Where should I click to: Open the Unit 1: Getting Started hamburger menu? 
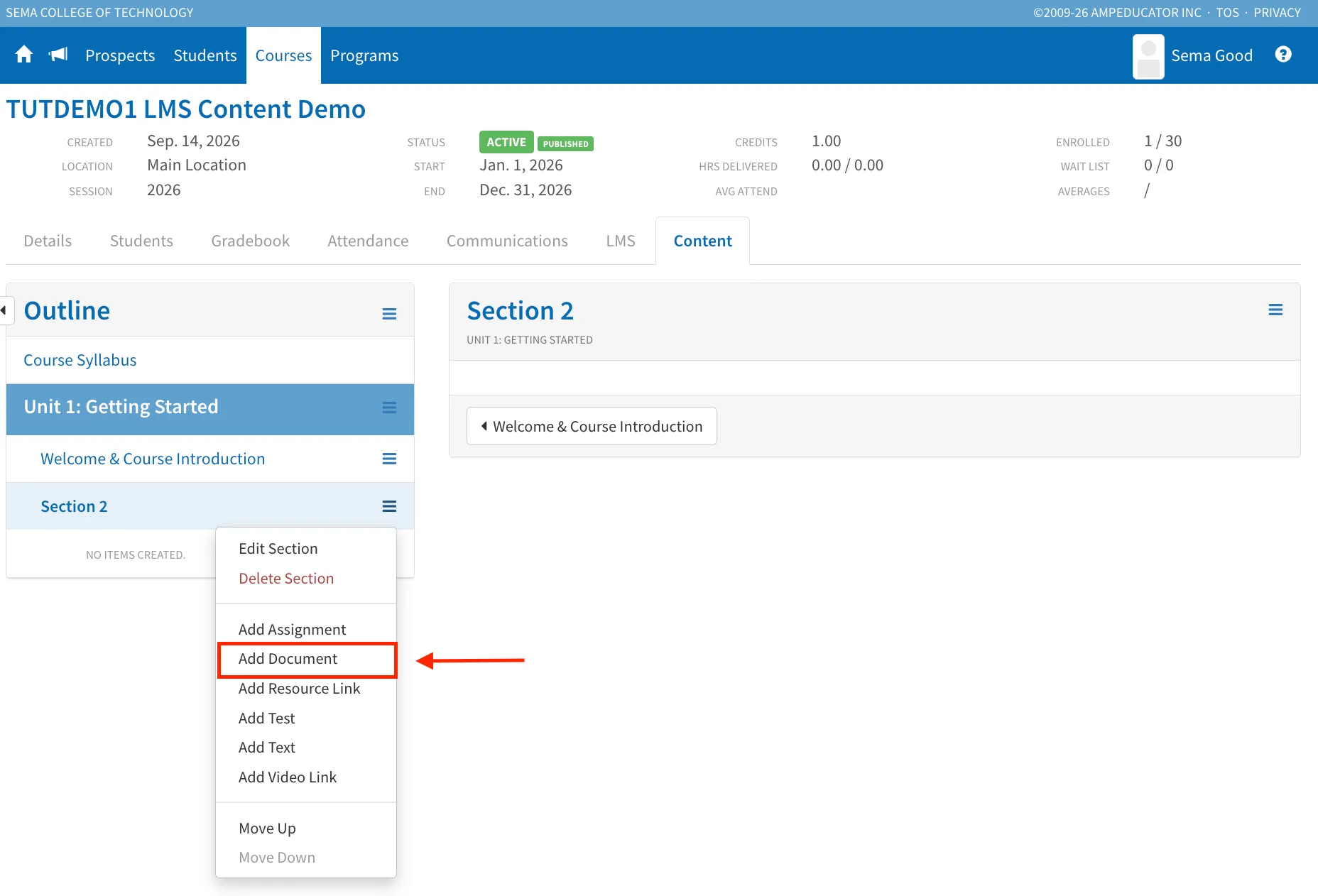click(389, 408)
